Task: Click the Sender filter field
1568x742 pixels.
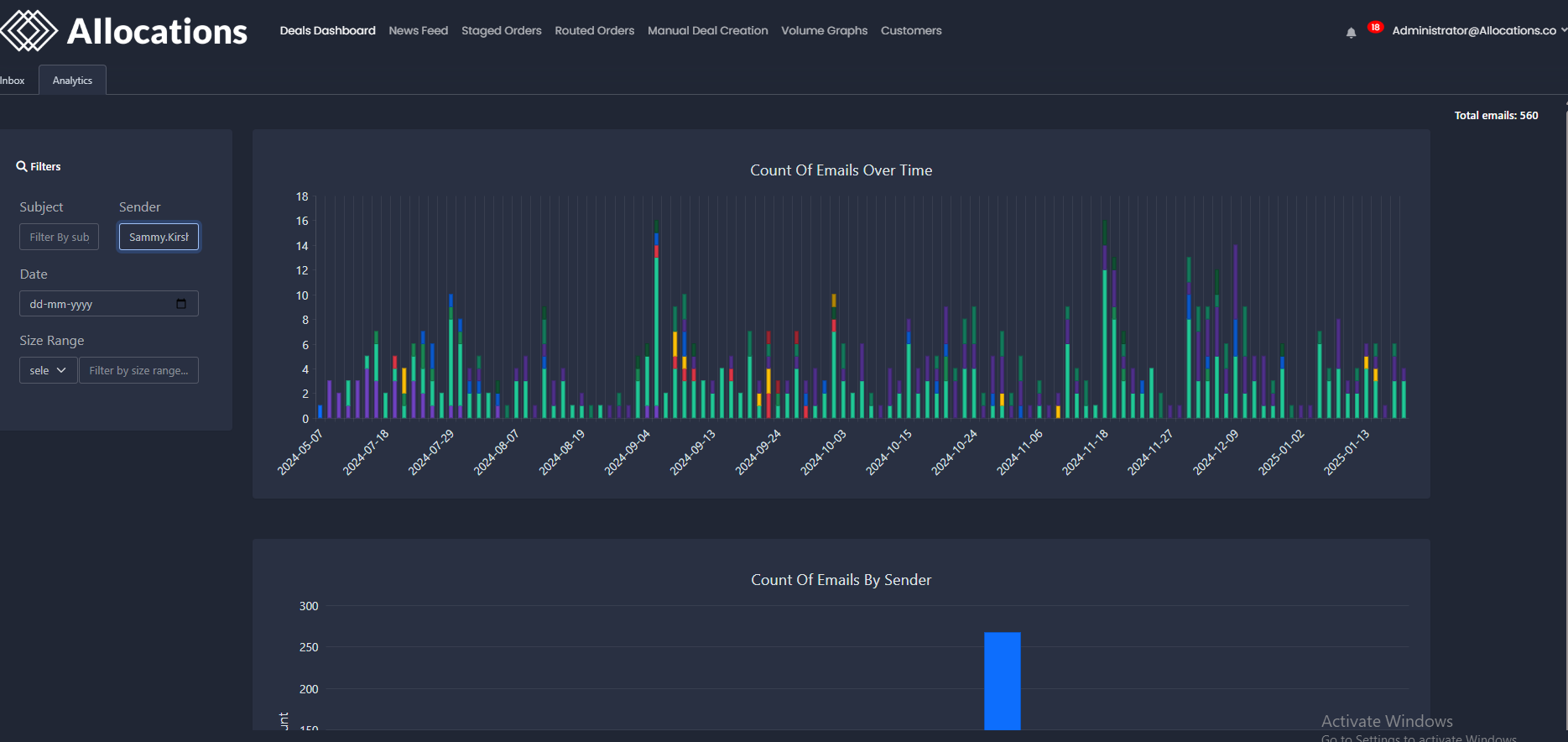Action: [x=159, y=237]
